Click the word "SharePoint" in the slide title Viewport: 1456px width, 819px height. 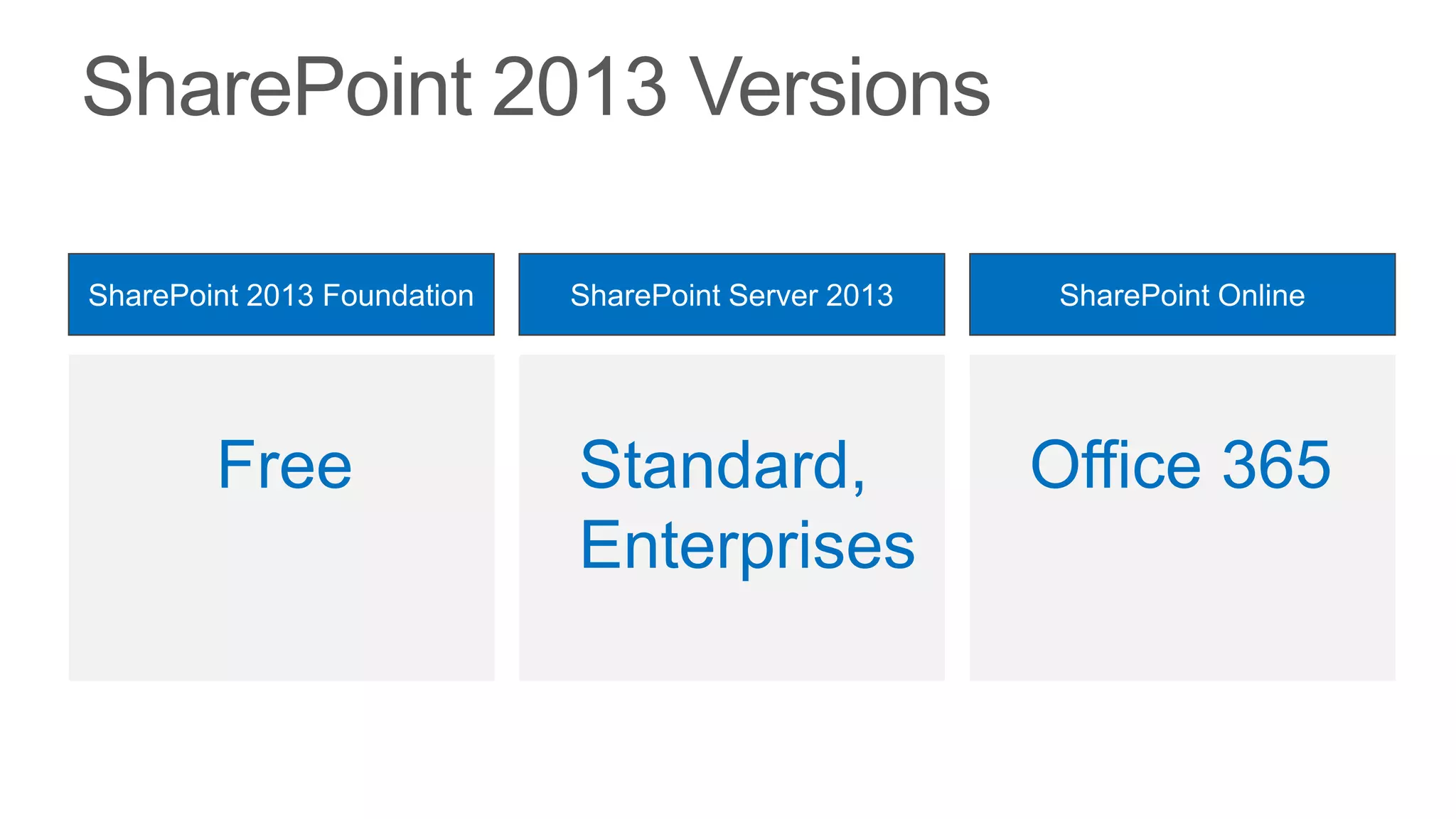pos(277,88)
